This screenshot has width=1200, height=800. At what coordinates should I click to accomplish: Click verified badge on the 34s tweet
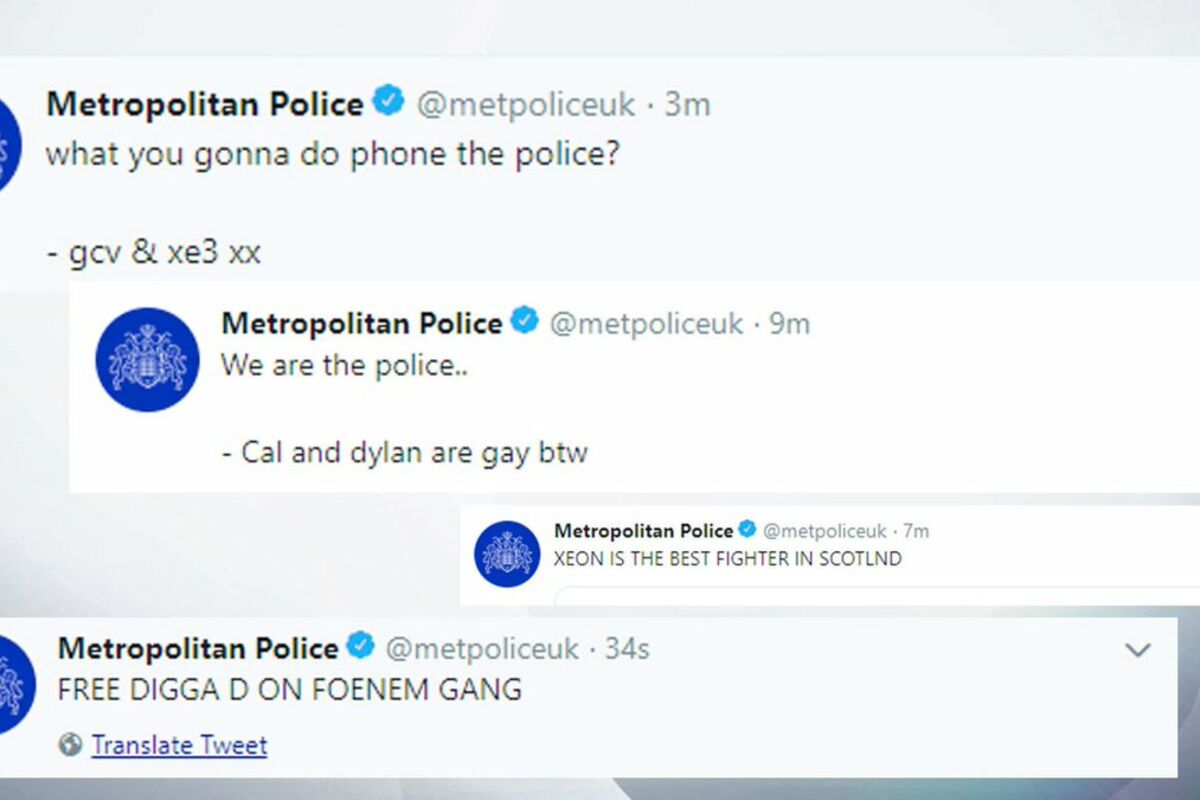pos(360,646)
